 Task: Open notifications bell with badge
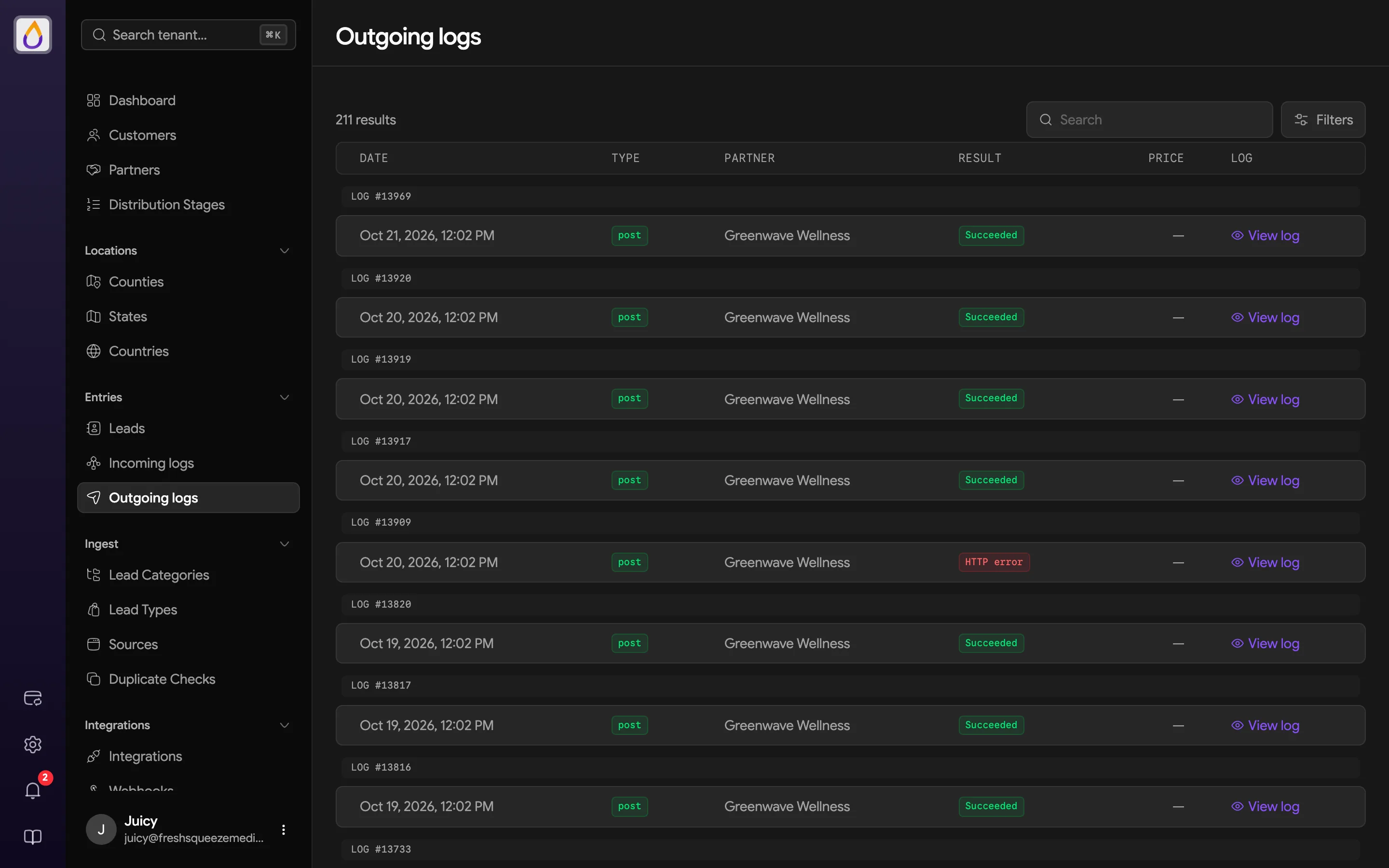(33, 790)
